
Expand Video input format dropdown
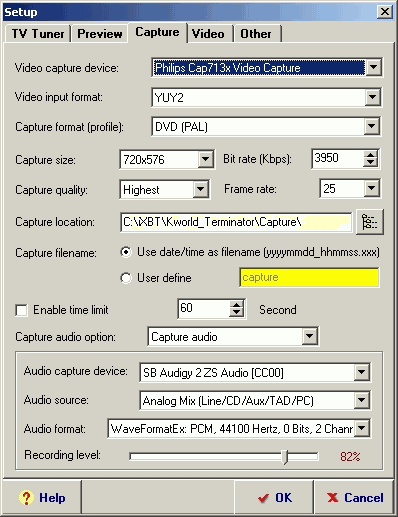tap(372, 97)
